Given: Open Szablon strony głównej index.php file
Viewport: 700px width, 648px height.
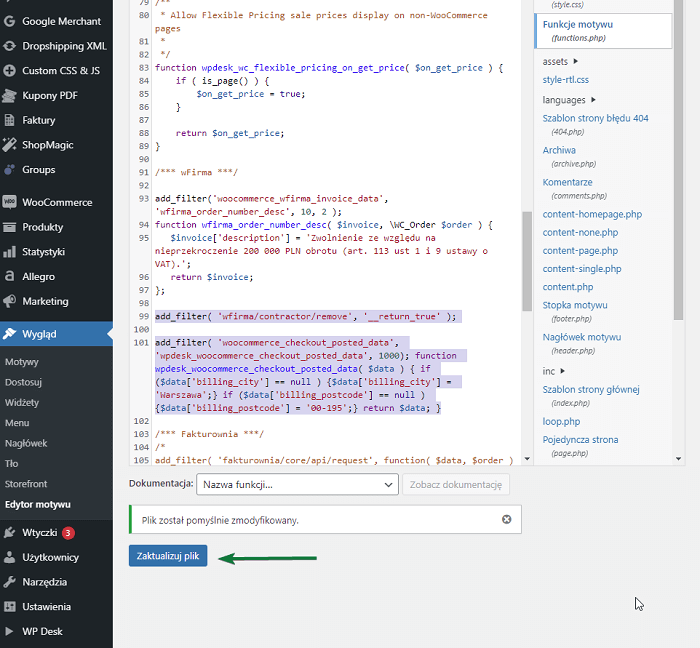Looking at the screenshot, I should [x=591, y=395].
